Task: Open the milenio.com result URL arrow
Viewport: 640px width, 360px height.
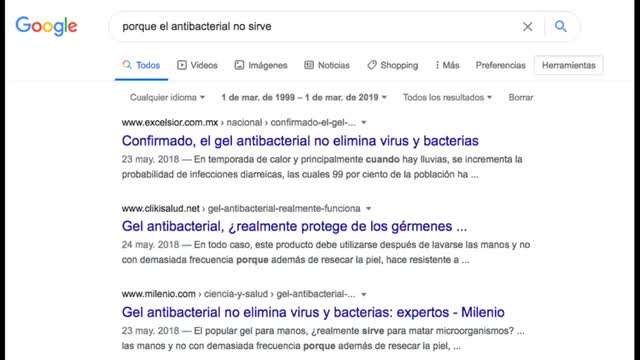Action: pyautogui.click(x=364, y=294)
